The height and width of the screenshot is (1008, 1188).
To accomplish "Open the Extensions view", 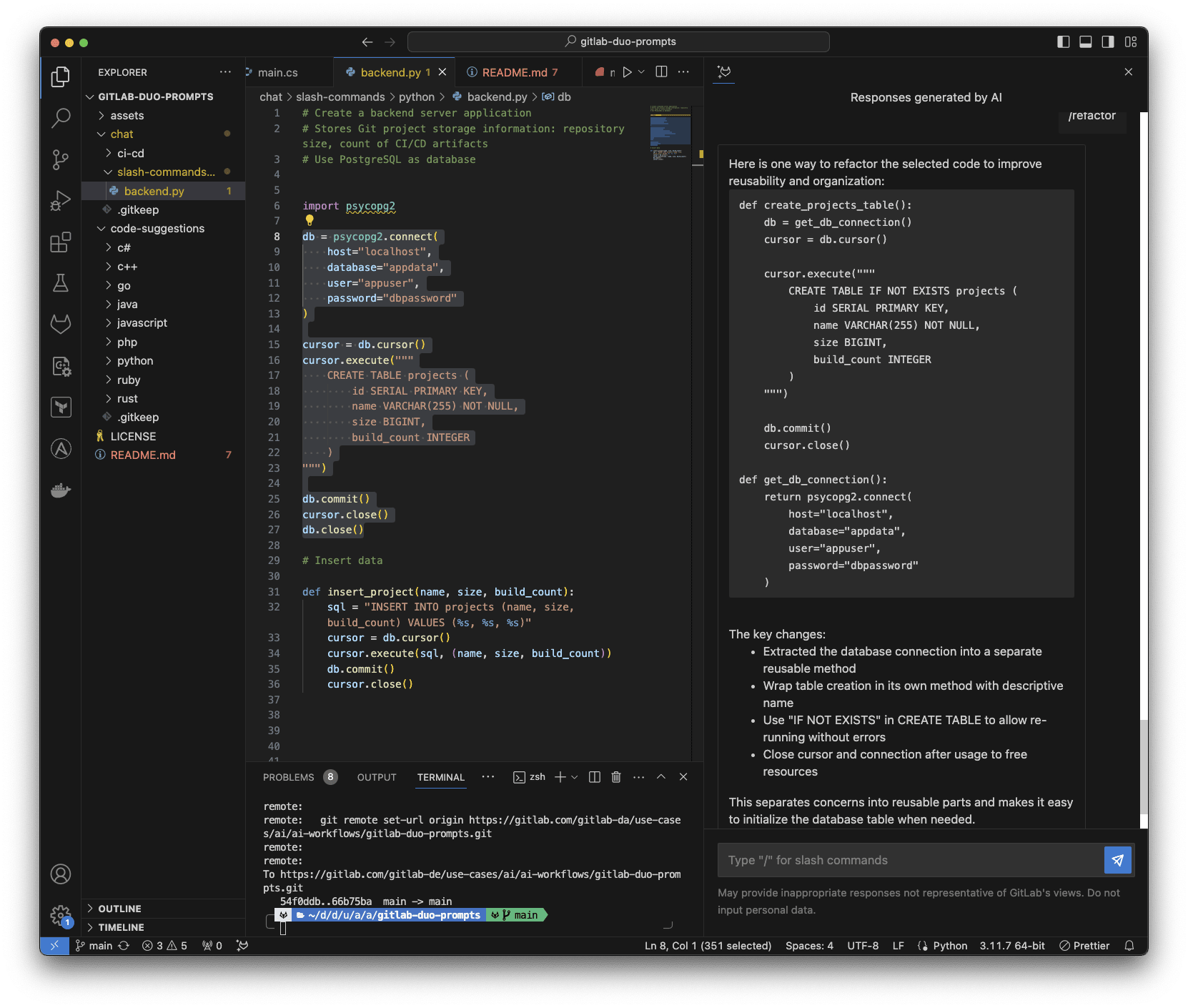I will pyautogui.click(x=61, y=242).
